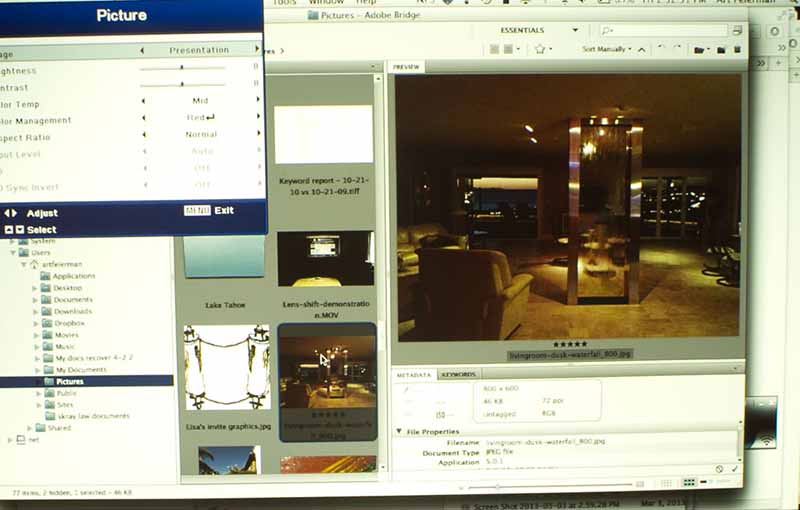Click the livingroom filename label under preview

pyautogui.click(x=570, y=354)
